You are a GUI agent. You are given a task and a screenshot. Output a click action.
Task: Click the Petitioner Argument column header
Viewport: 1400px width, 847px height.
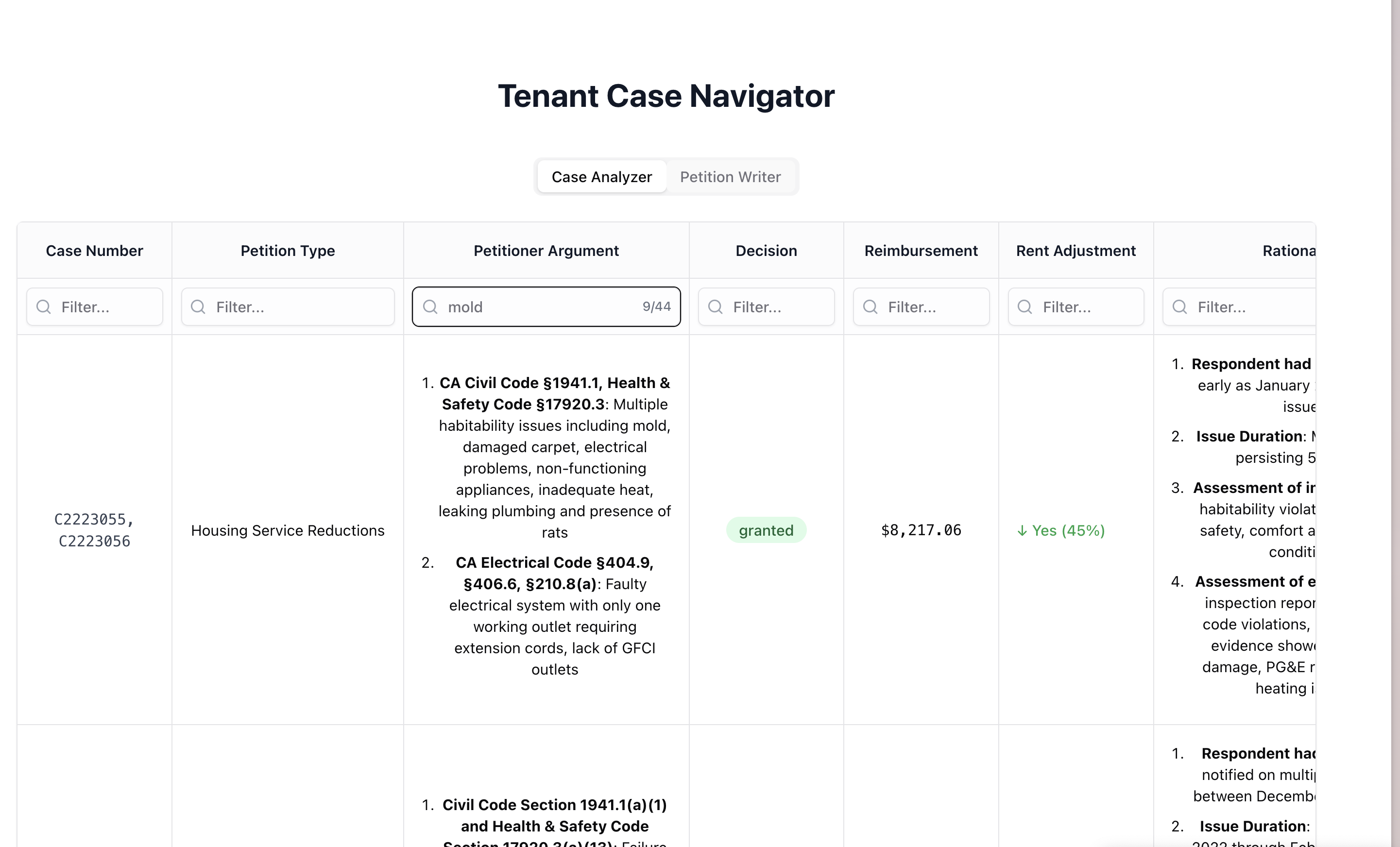point(546,251)
